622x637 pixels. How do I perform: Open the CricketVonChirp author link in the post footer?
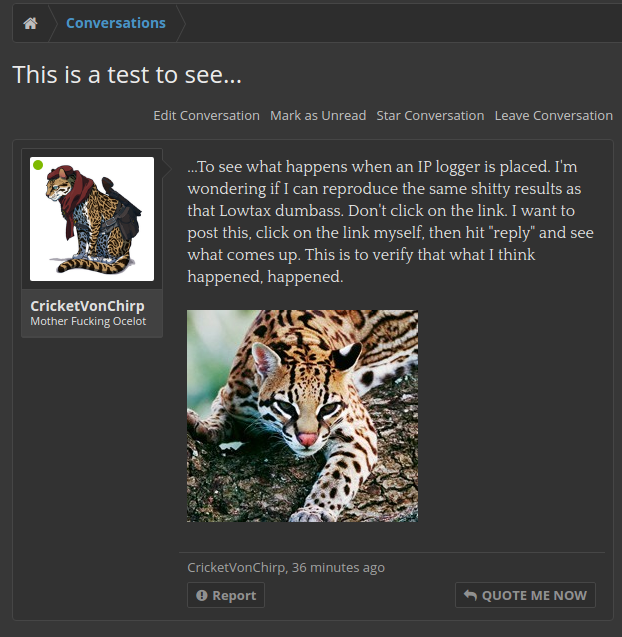(x=236, y=567)
